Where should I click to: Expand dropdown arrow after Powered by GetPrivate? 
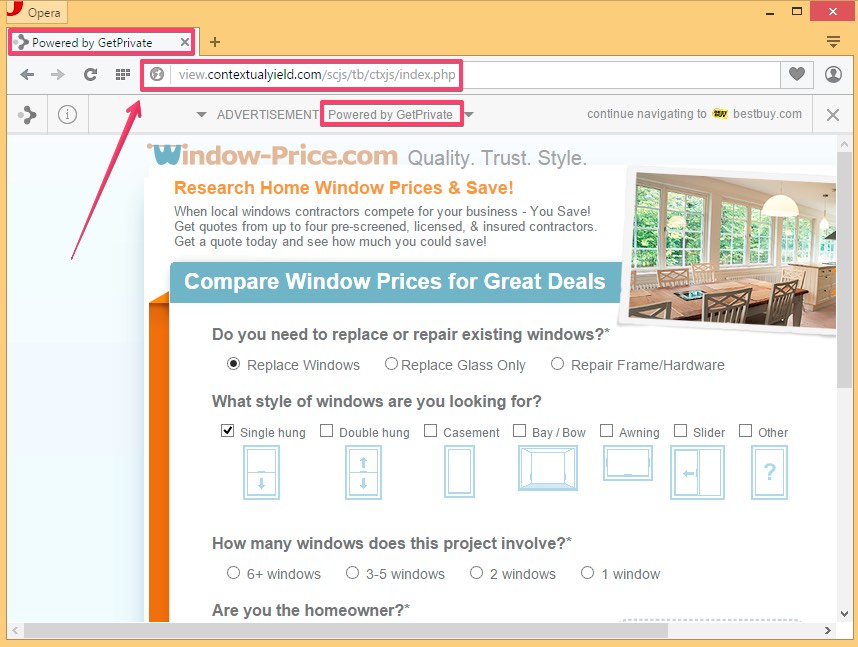pos(469,115)
